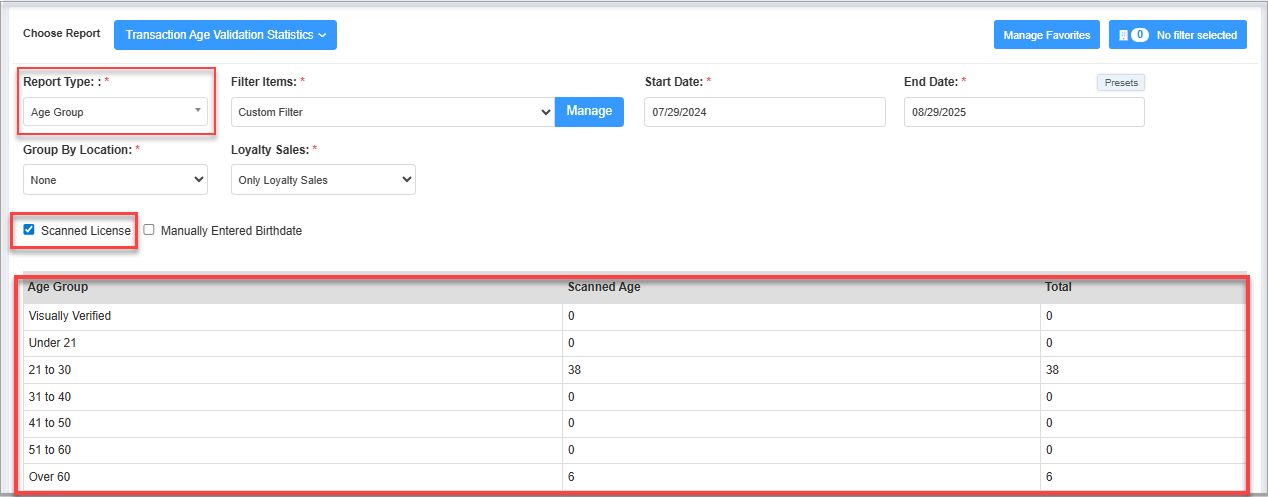Click the Start Date input field
1268x497 pixels.
765,112
